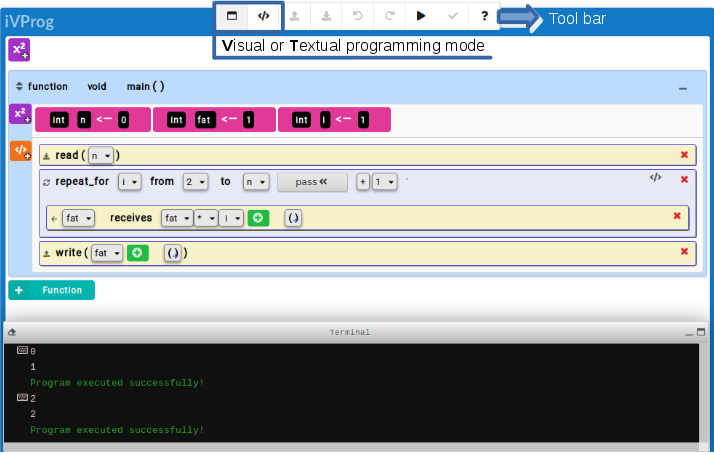Open the write variable fat dropdown
The image size is (714, 455).
click(107, 253)
